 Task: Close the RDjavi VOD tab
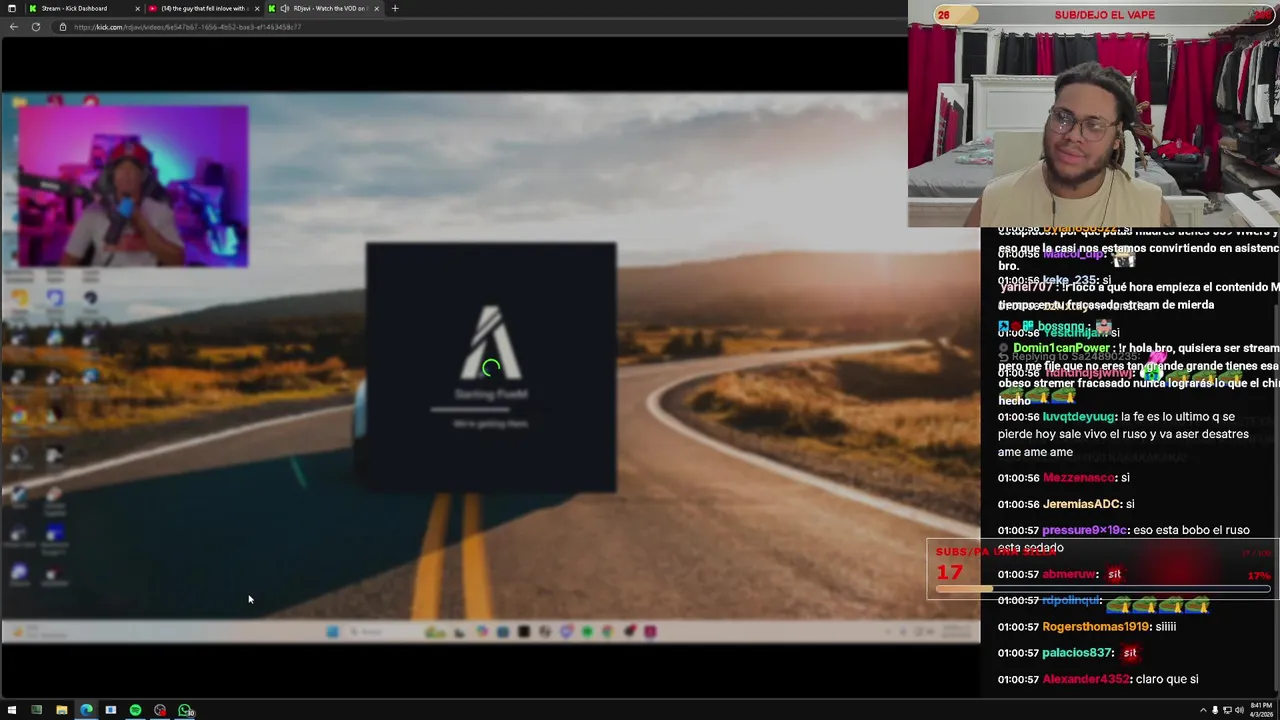pos(376,8)
